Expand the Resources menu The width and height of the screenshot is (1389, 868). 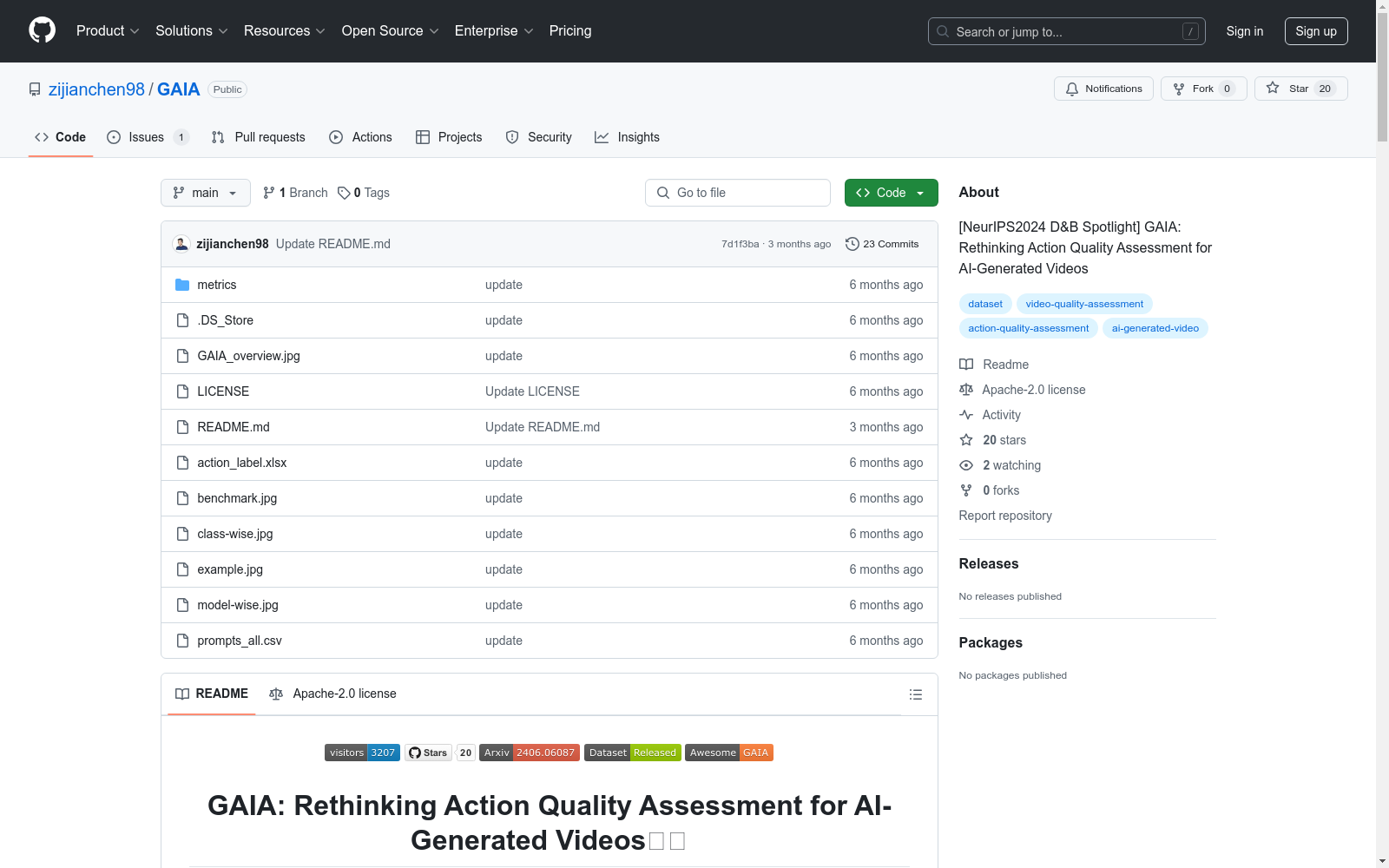(285, 30)
